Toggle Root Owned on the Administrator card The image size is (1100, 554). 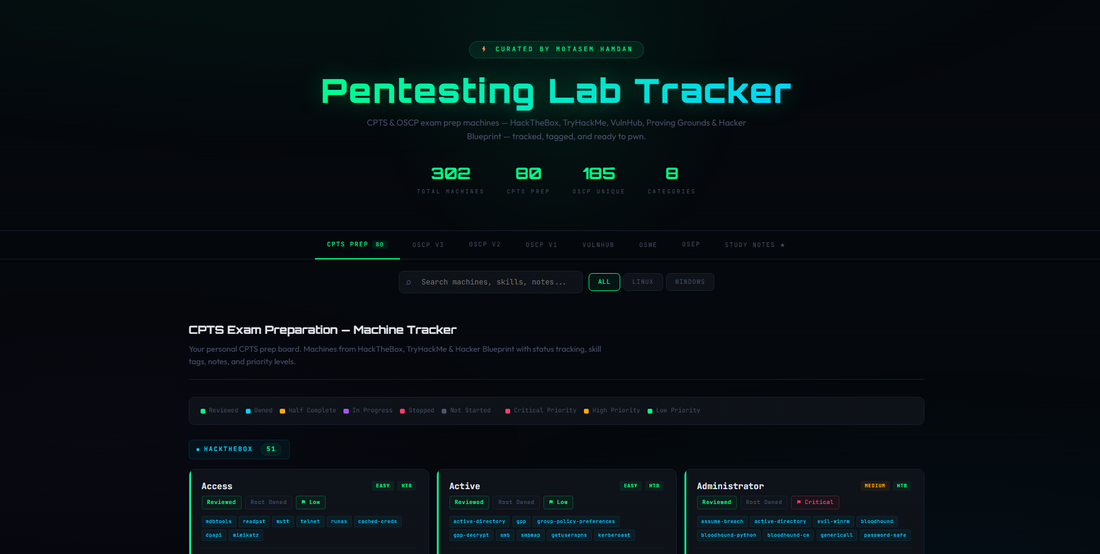(764, 502)
